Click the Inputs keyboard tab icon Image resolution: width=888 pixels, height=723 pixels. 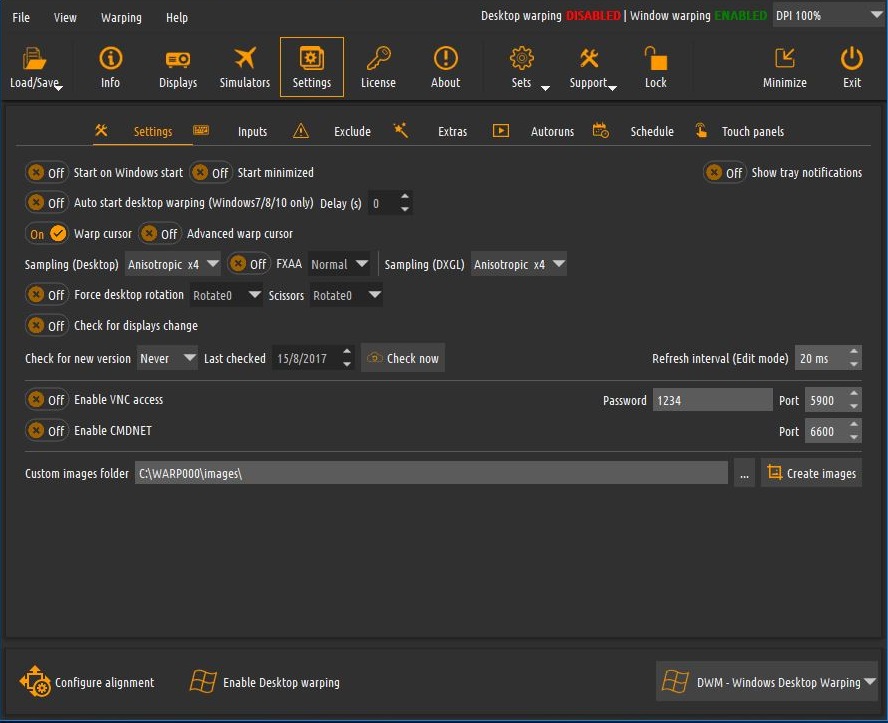pos(201,131)
